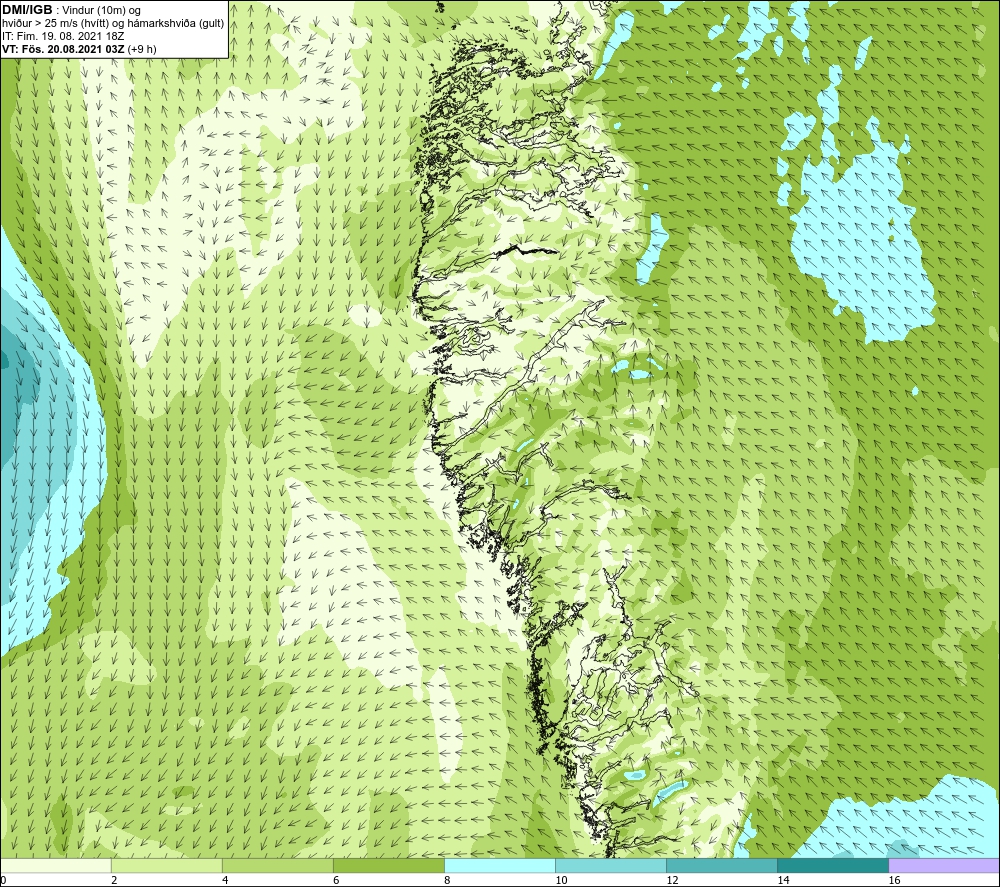Screen dimensions: 1000x887
Task: Click the '14' label on the scale
Action: 783,880
